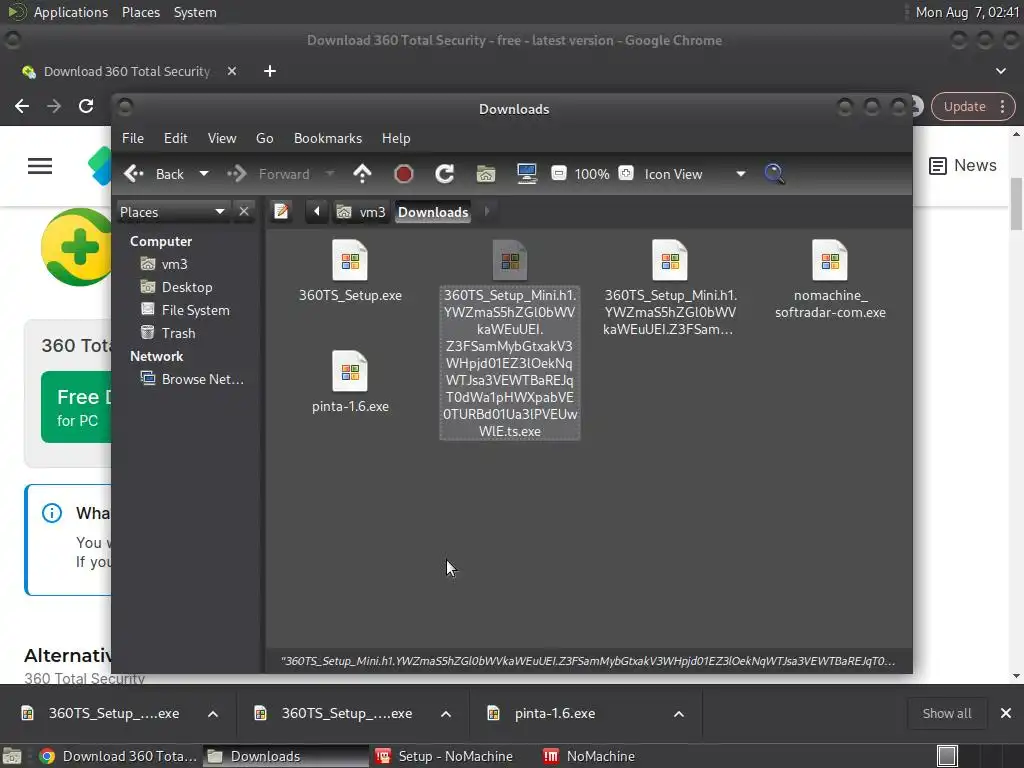Switch to Setup - NoMachine taskbar window
This screenshot has width=1024, height=768.
coord(444,756)
